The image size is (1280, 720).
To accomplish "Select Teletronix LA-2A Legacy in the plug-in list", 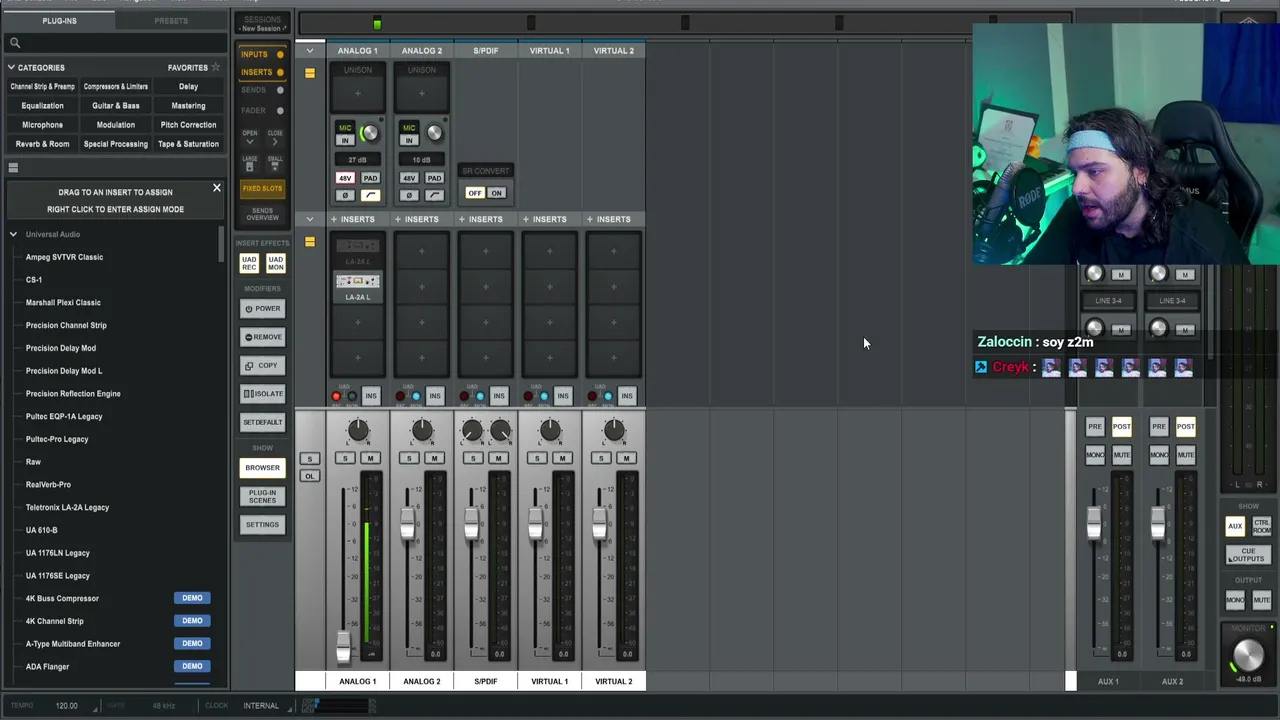I will point(67,507).
